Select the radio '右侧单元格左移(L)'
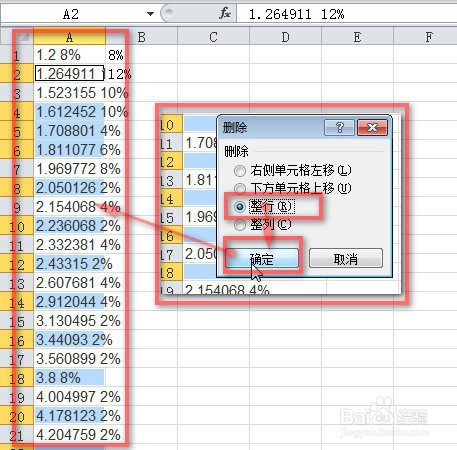Screen dimensions: 457x450 pos(240,171)
